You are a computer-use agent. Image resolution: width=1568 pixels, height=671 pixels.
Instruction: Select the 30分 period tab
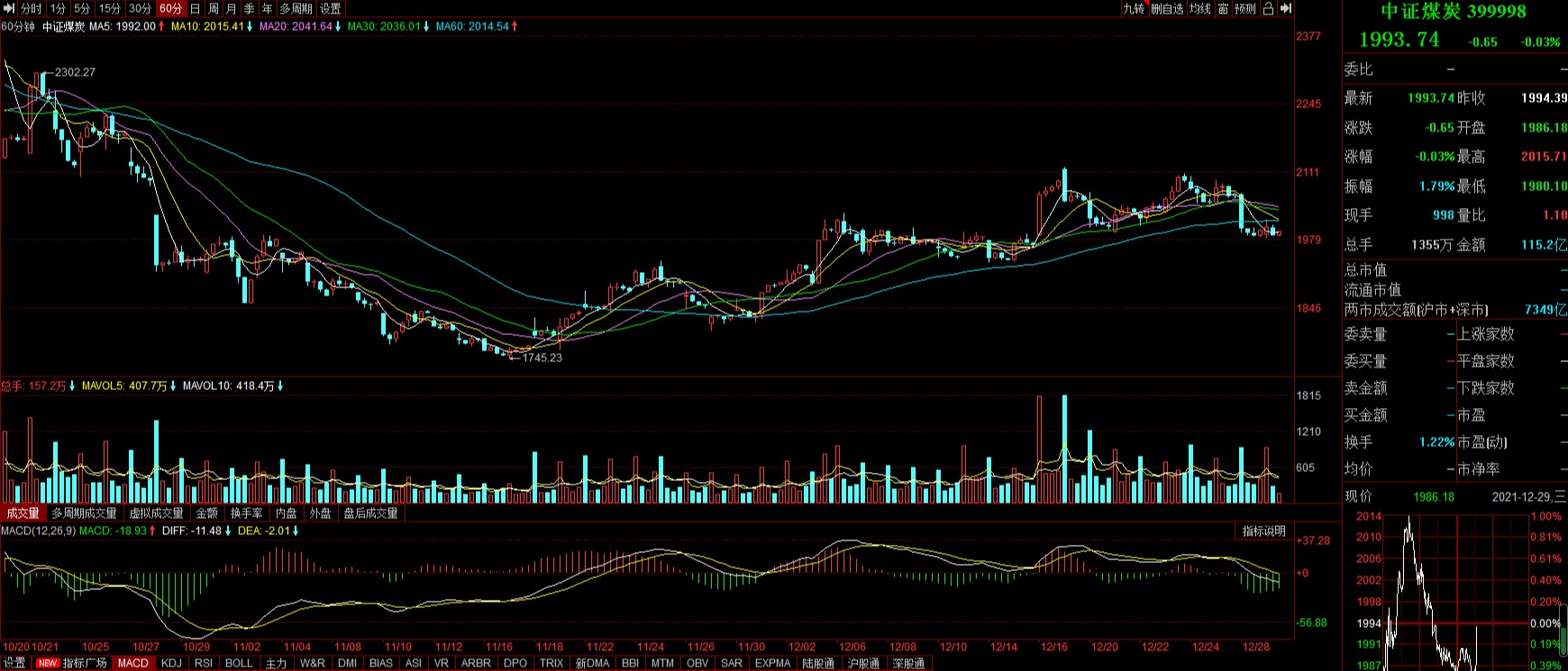(x=141, y=8)
